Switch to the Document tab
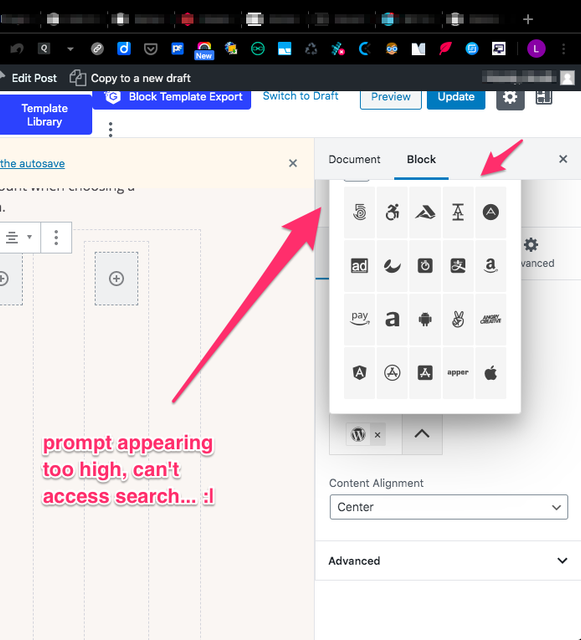Viewport: 581px width, 640px height. click(354, 159)
